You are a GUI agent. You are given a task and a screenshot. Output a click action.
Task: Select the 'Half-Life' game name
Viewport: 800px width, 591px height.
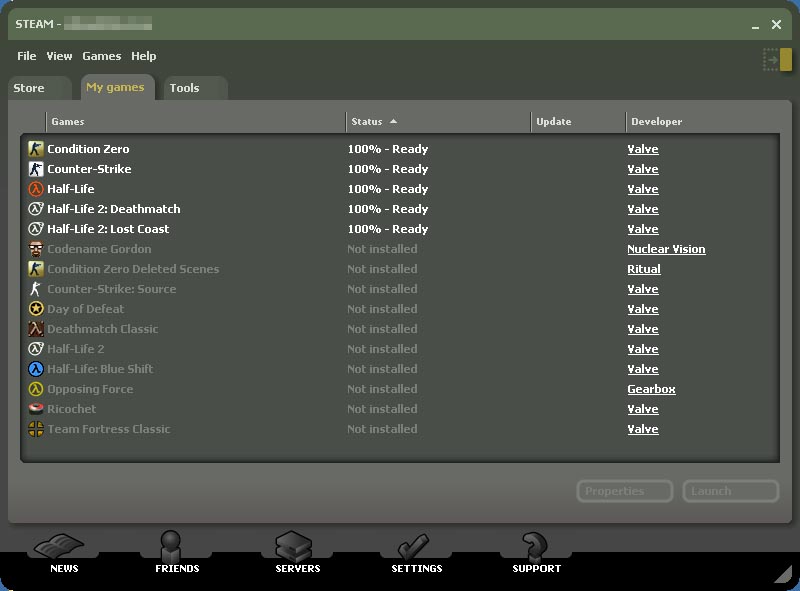tap(71, 189)
